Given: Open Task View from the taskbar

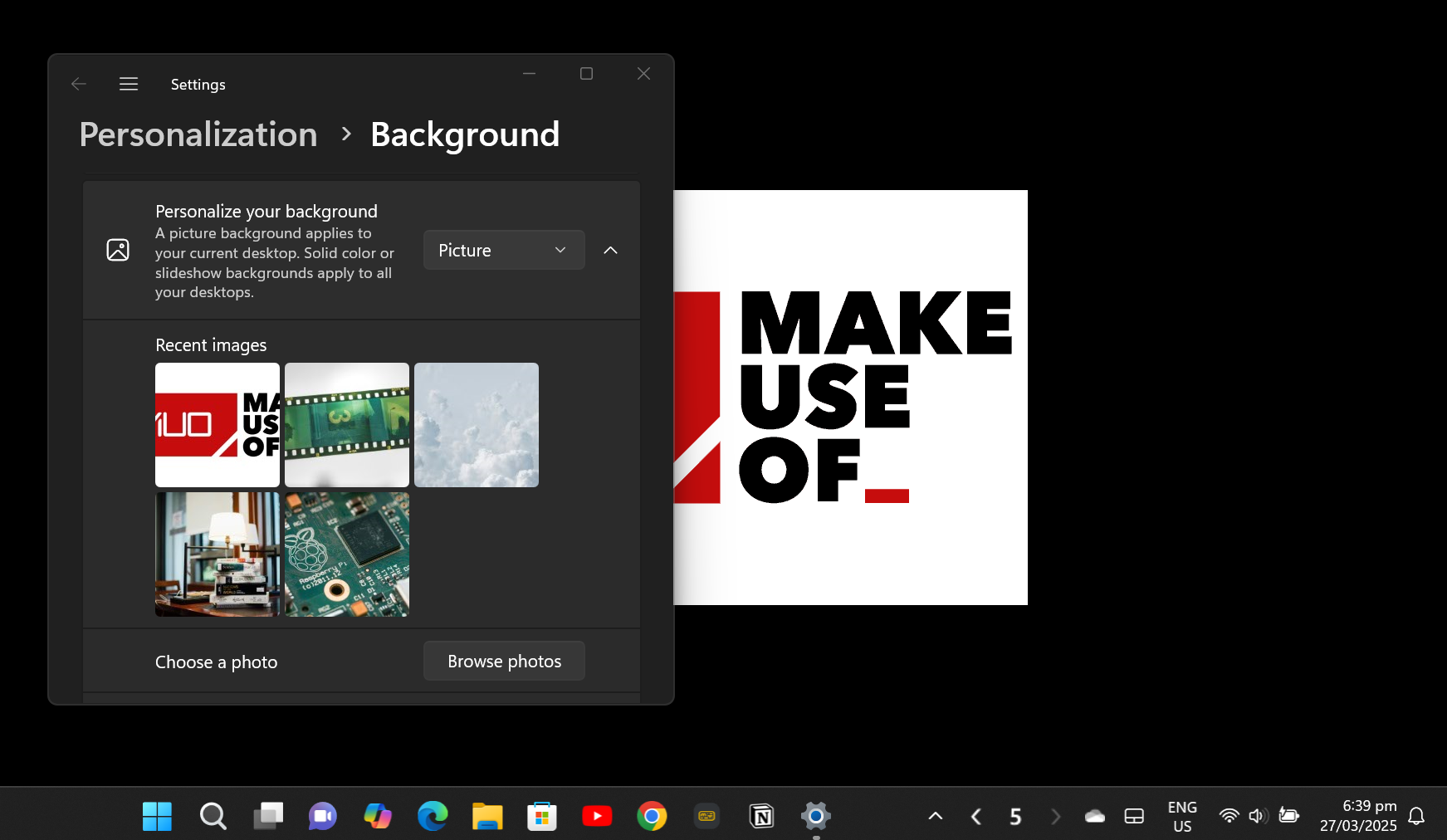Looking at the screenshot, I should (x=267, y=816).
